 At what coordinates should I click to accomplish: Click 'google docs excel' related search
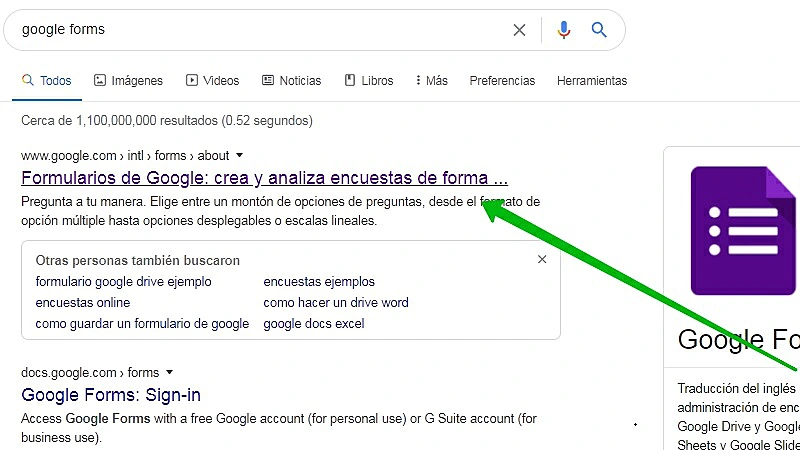314,324
